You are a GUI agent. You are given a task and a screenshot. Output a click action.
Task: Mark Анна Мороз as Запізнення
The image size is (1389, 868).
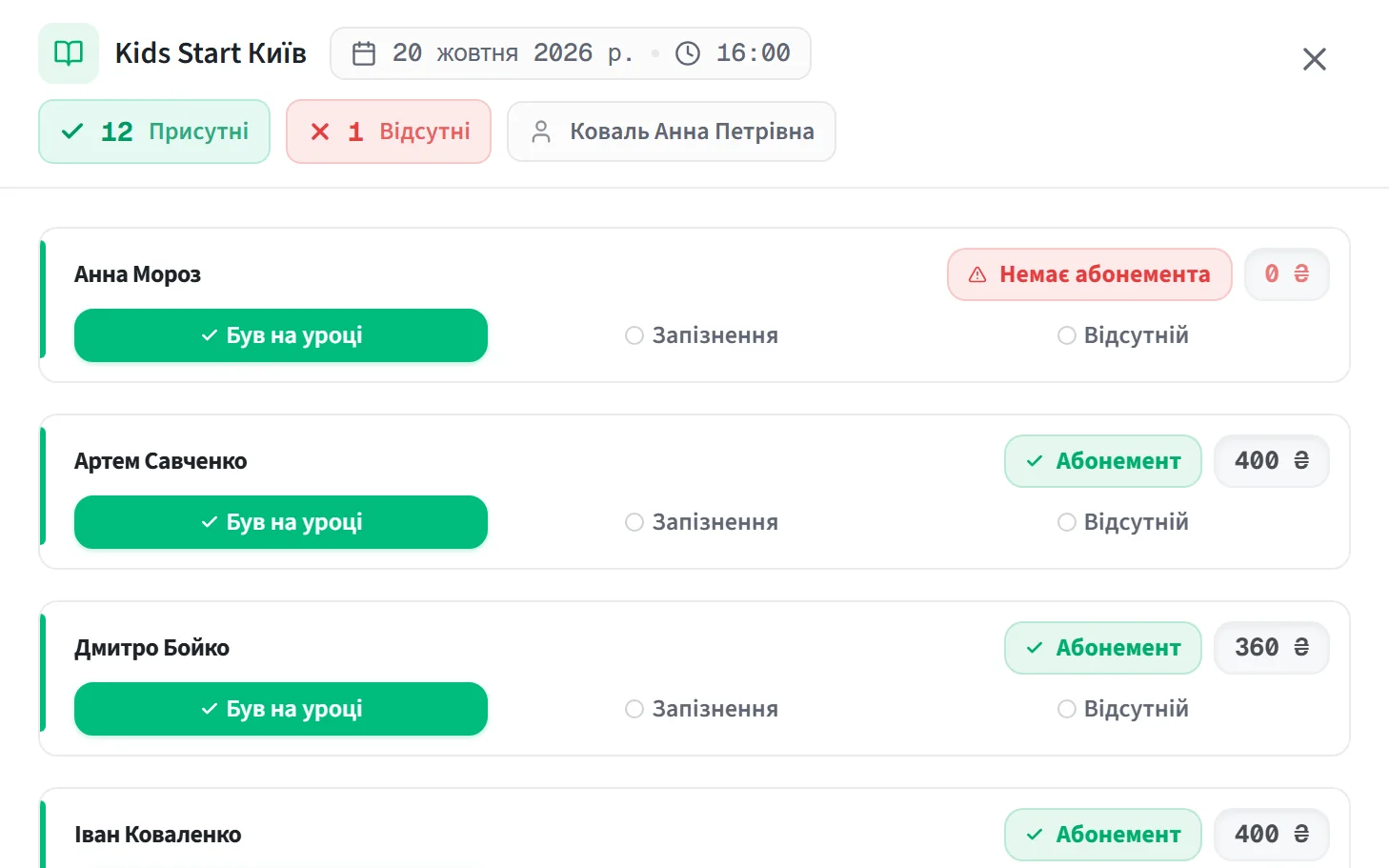coord(702,335)
